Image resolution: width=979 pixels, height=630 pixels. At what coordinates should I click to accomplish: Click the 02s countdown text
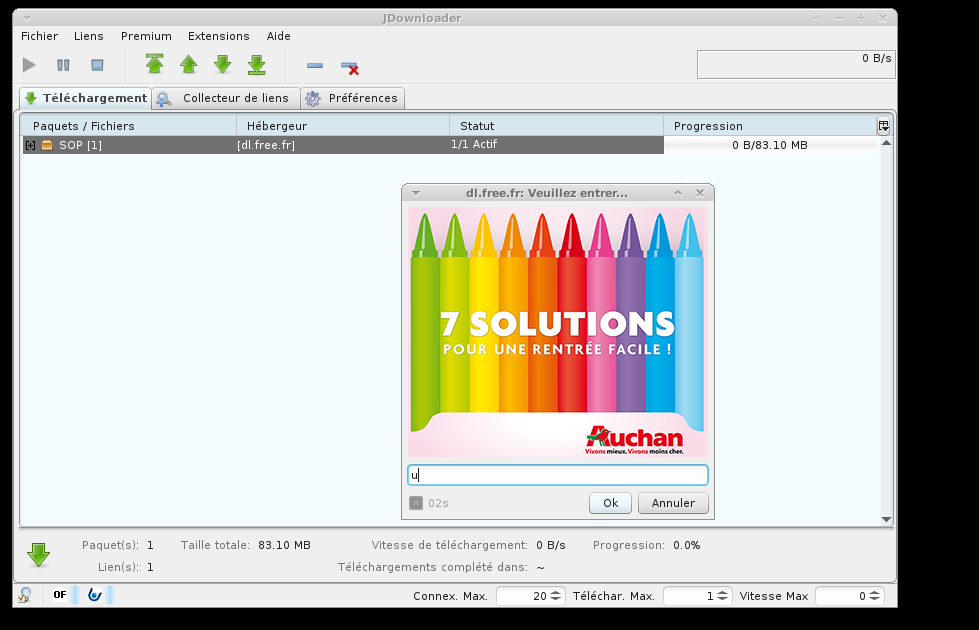click(x=438, y=503)
